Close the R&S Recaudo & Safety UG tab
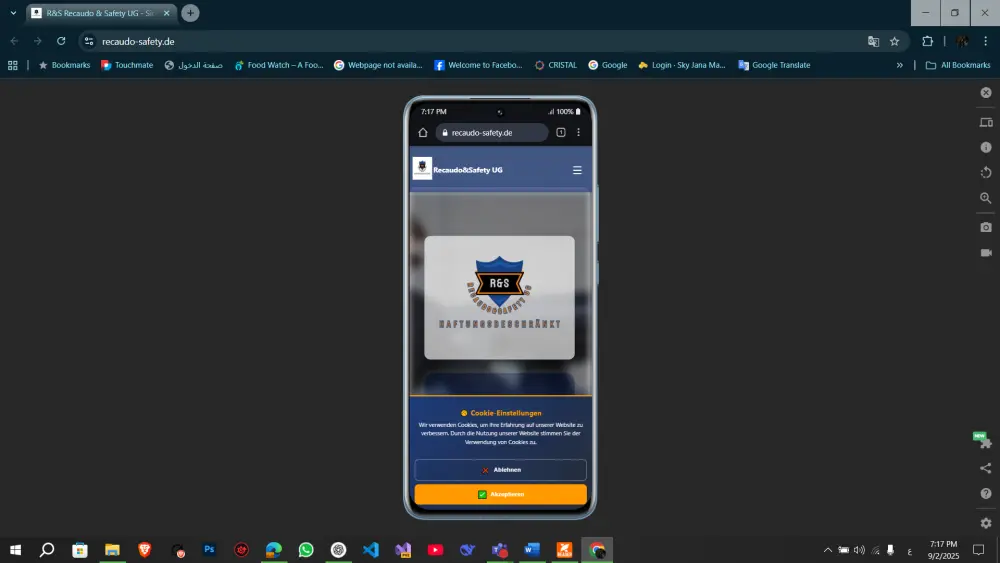 pos(166,13)
